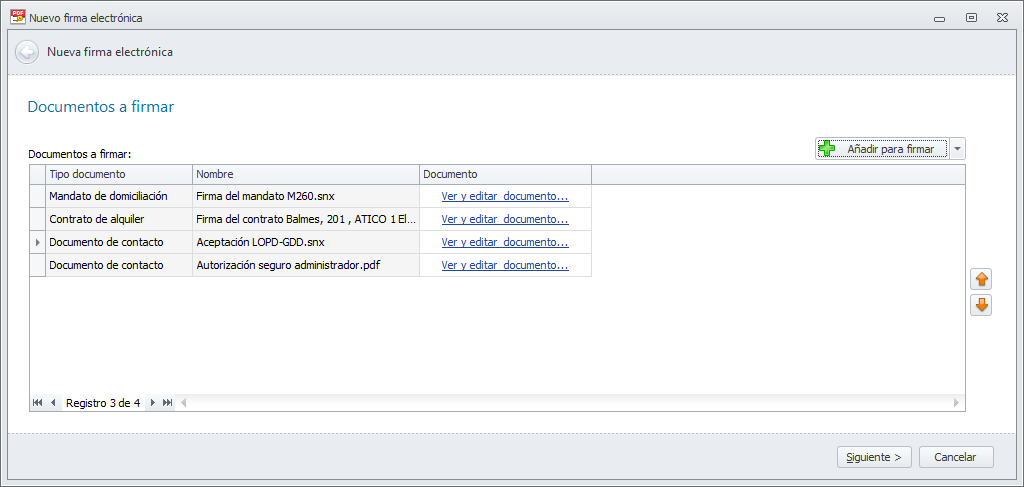Screen dimensions: 1024x487
Task: Select the Contrato de alquiler cell
Action: (x=119, y=219)
